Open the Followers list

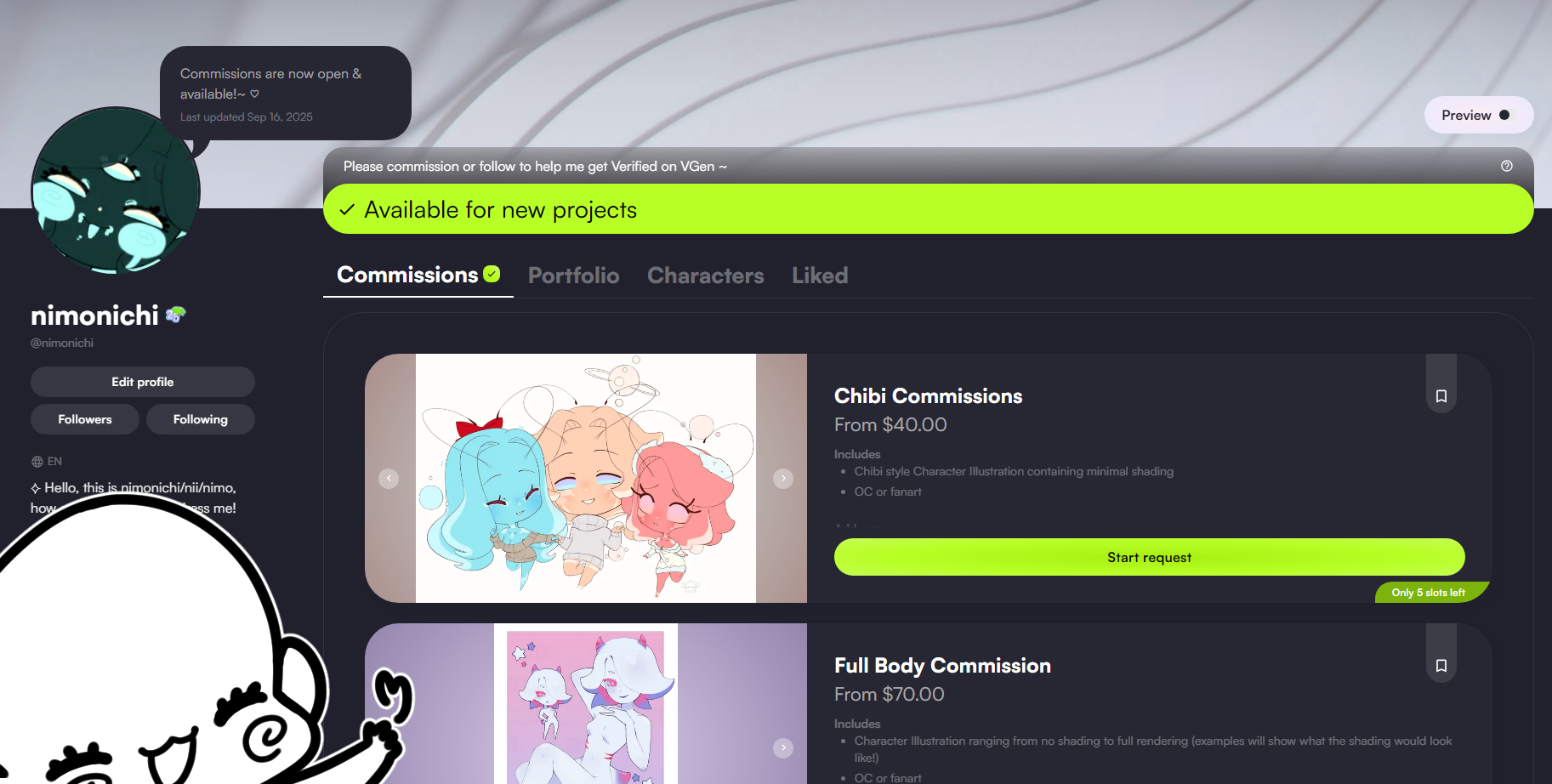85,419
